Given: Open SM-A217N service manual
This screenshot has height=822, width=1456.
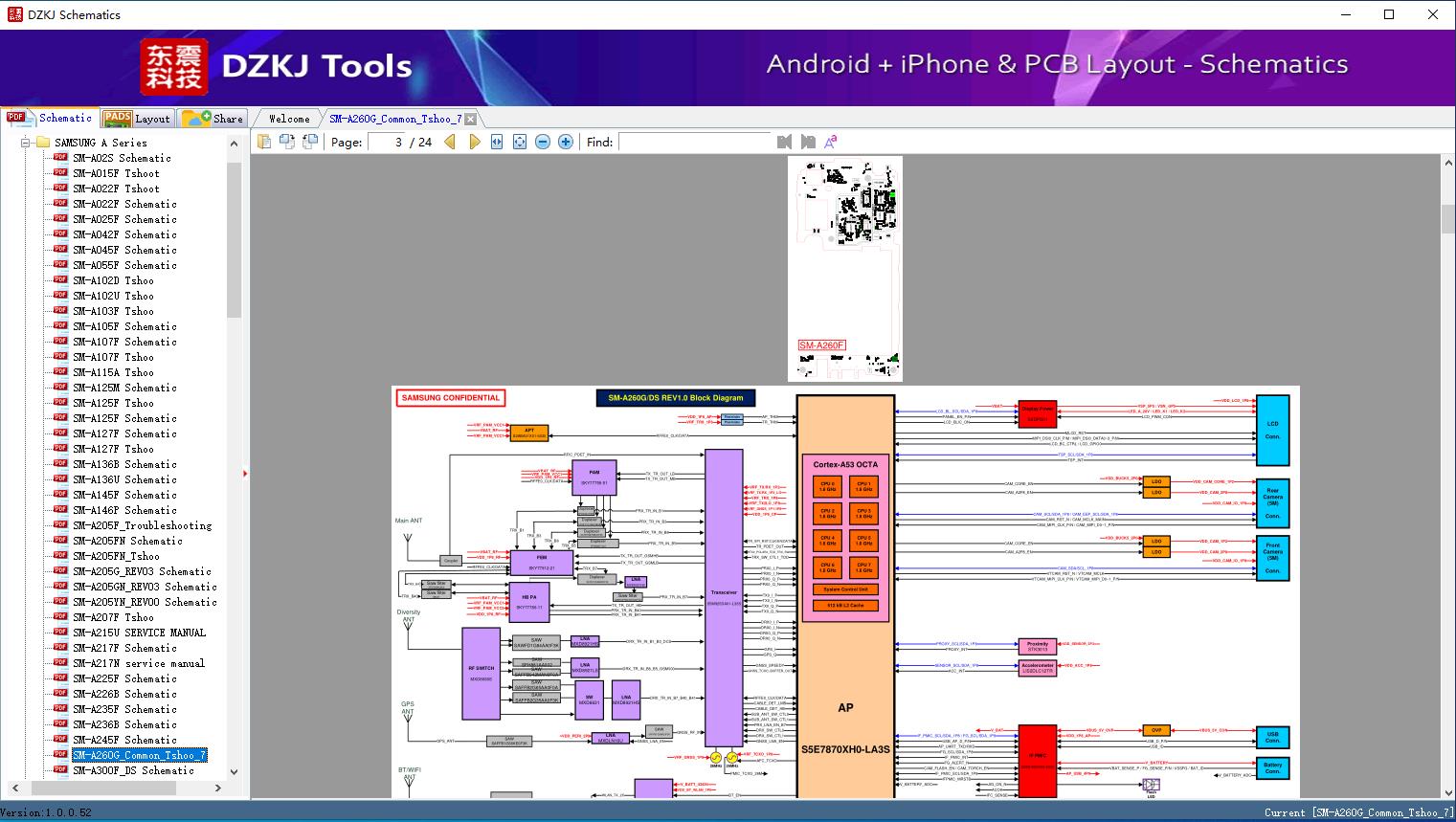Looking at the screenshot, I should point(139,663).
